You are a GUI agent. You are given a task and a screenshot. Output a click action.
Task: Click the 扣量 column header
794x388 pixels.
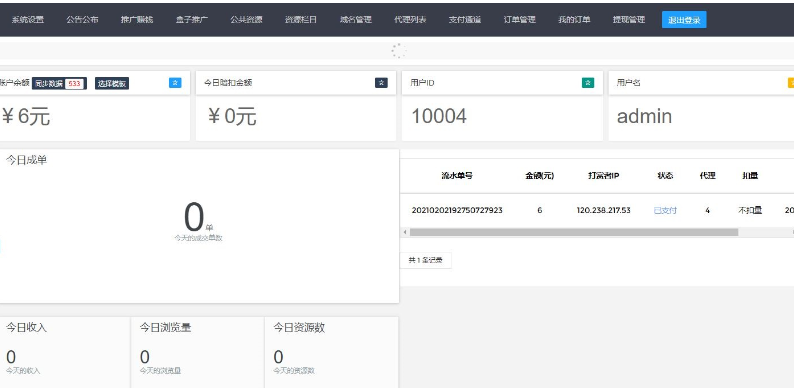[750, 176]
